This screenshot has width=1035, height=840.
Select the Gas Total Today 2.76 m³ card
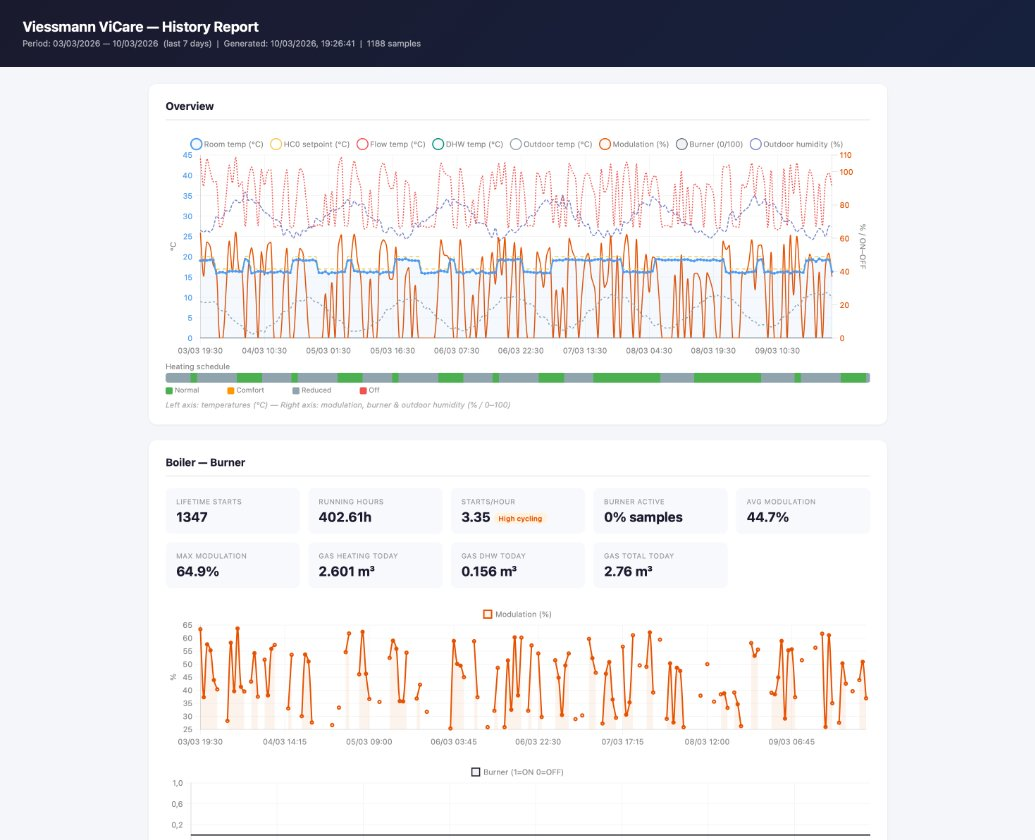pos(660,565)
